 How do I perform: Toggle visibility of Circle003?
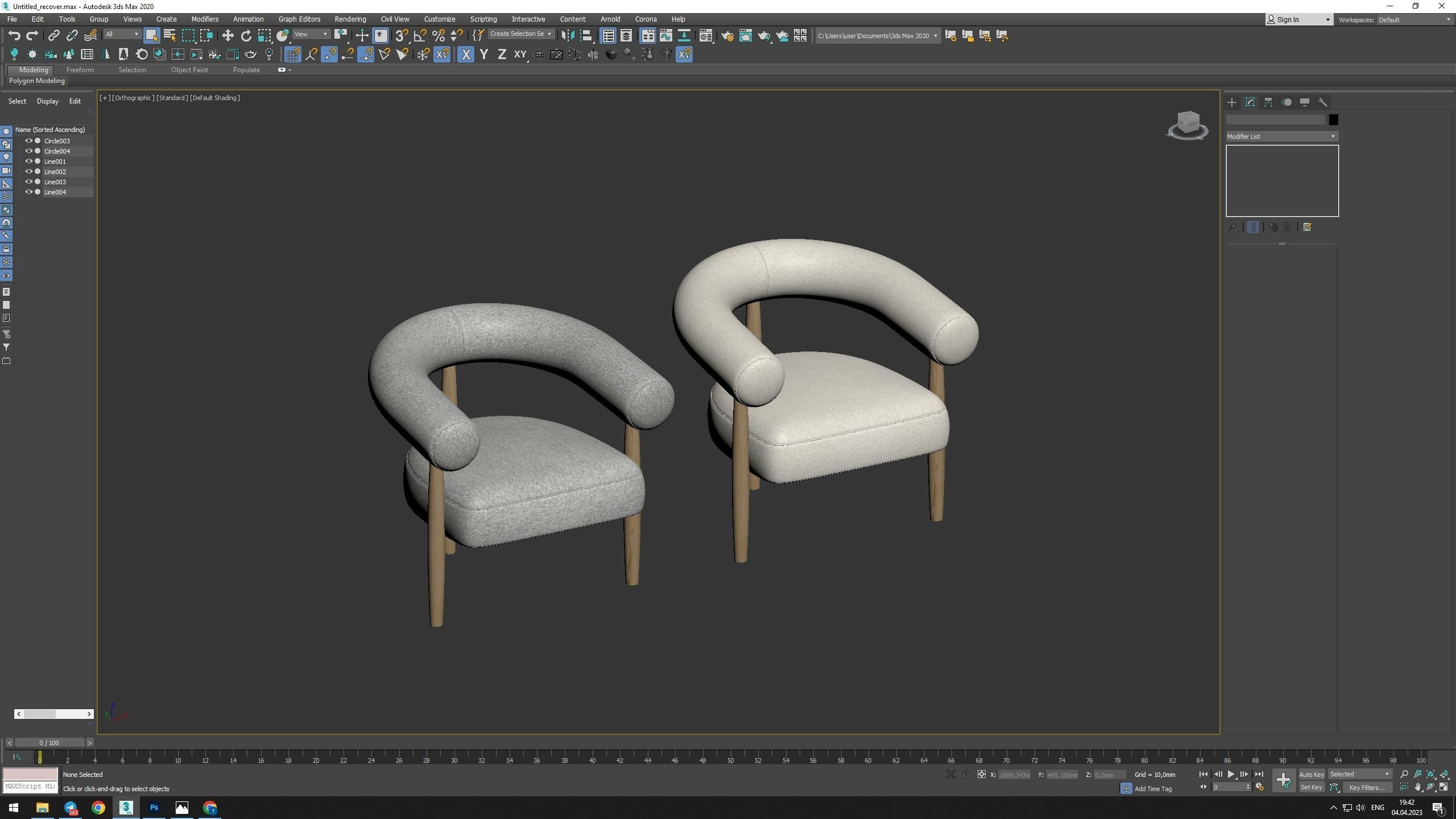(28, 140)
